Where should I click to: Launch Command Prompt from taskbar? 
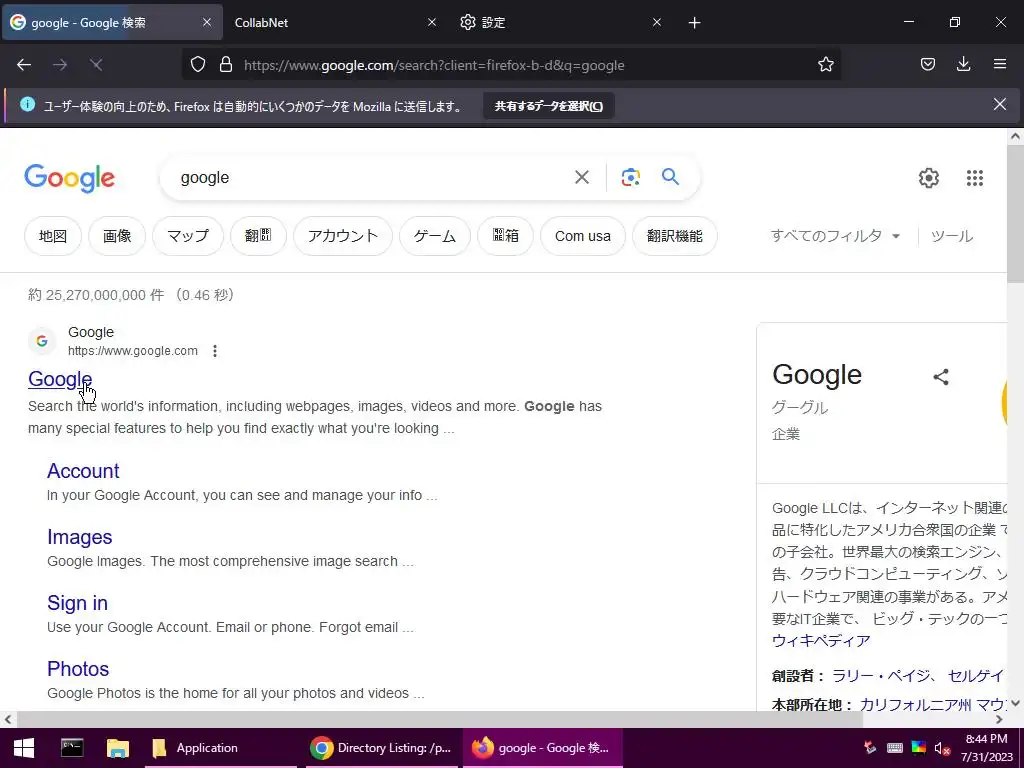[72, 748]
